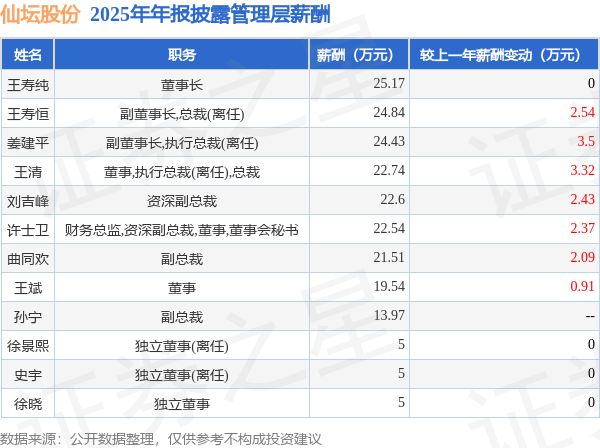Click the salary value 22.6
The width and height of the screenshot is (600, 448).
tap(393, 200)
